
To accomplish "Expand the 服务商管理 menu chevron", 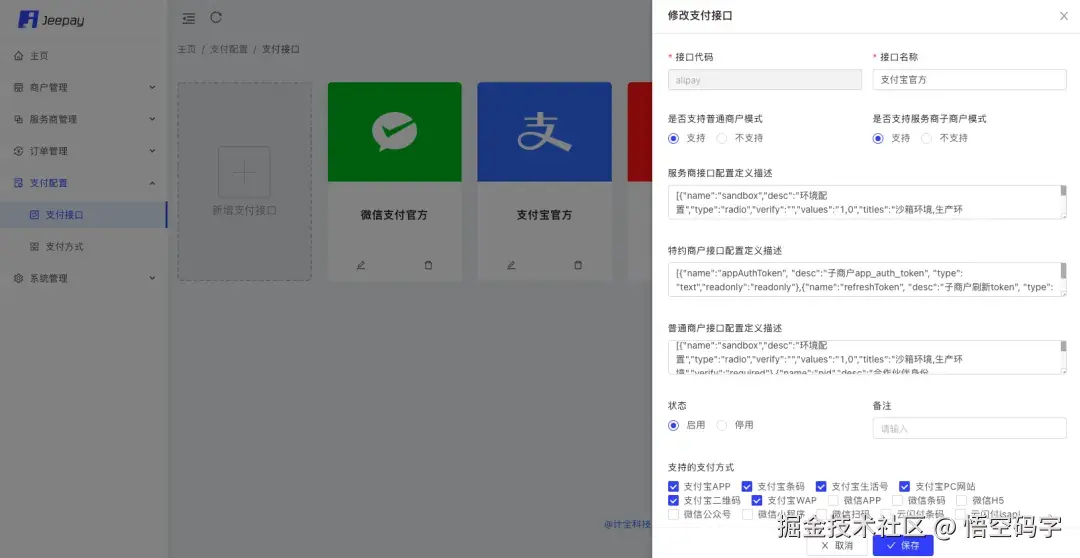I will pyautogui.click(x=152, y=119).
